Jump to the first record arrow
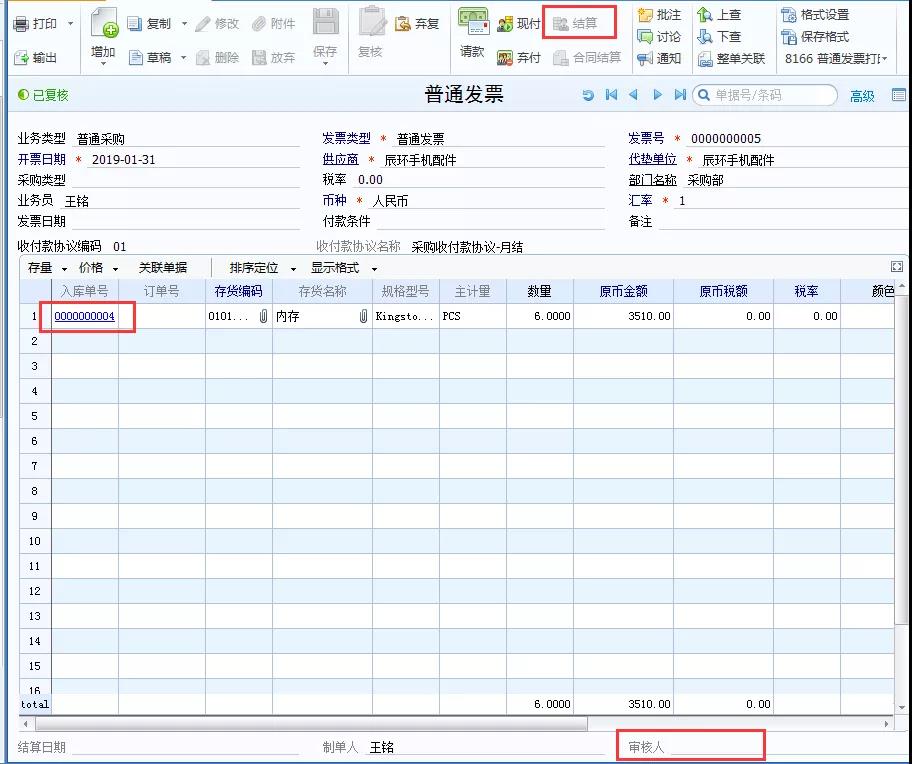The height and width of the screenshot is (764, 912). (x=611, y=95)
